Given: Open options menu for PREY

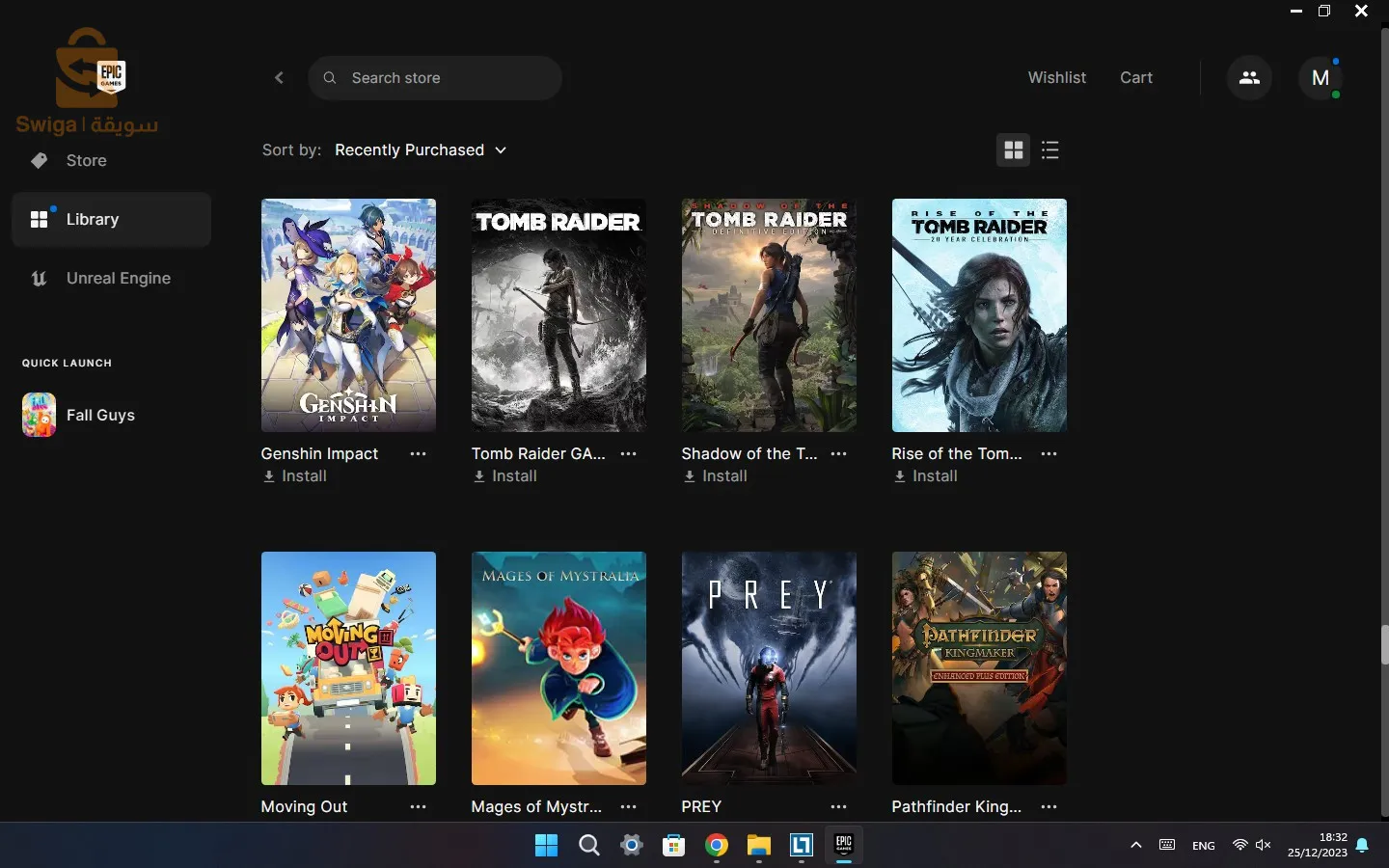Looking at the screenshot, I should (839, 807).
